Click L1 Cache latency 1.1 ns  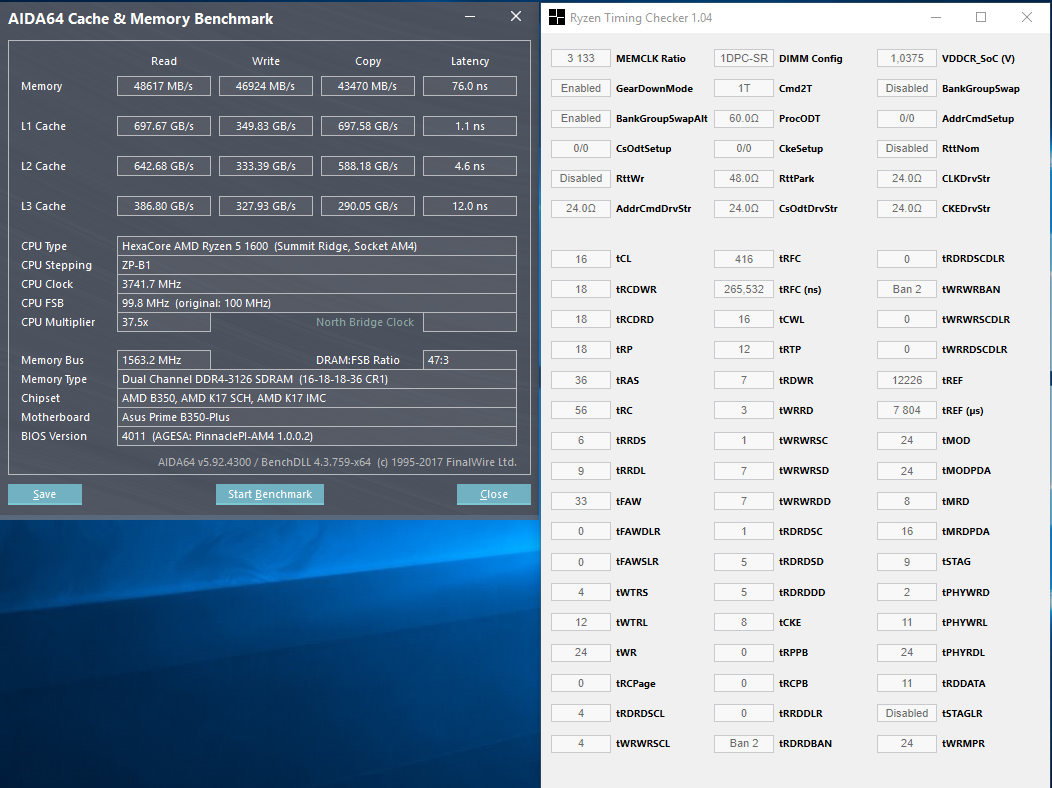tap(470, 126)
